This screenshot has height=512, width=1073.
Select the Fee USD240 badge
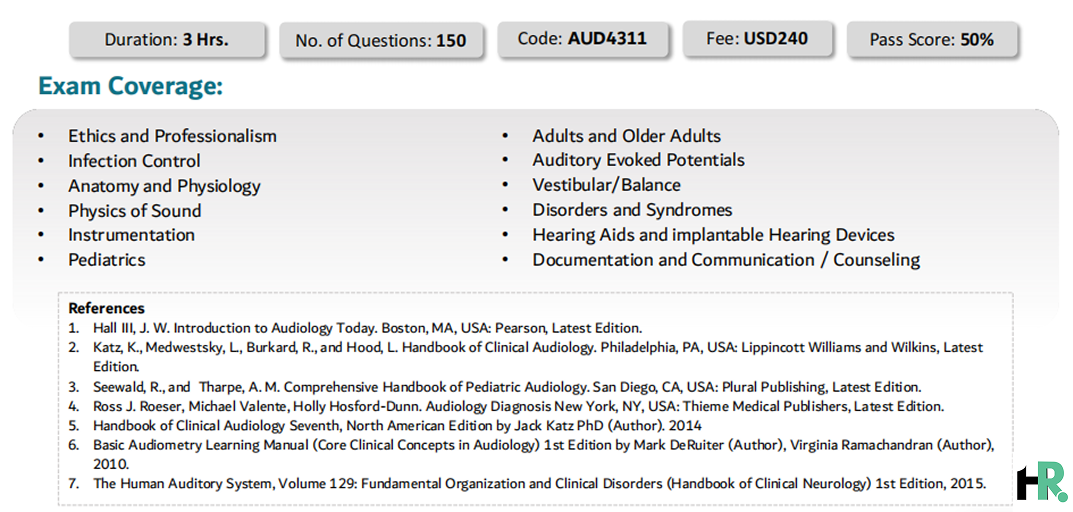coord(758,38)
